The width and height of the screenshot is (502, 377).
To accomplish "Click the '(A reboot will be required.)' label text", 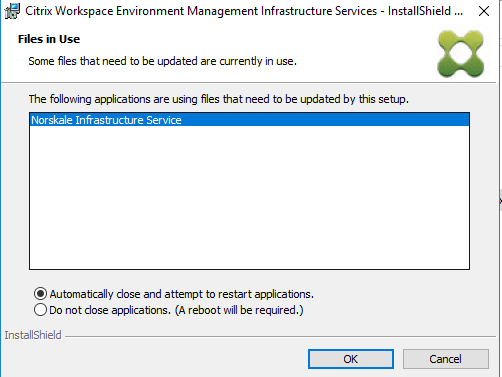I will pos(239,310).
